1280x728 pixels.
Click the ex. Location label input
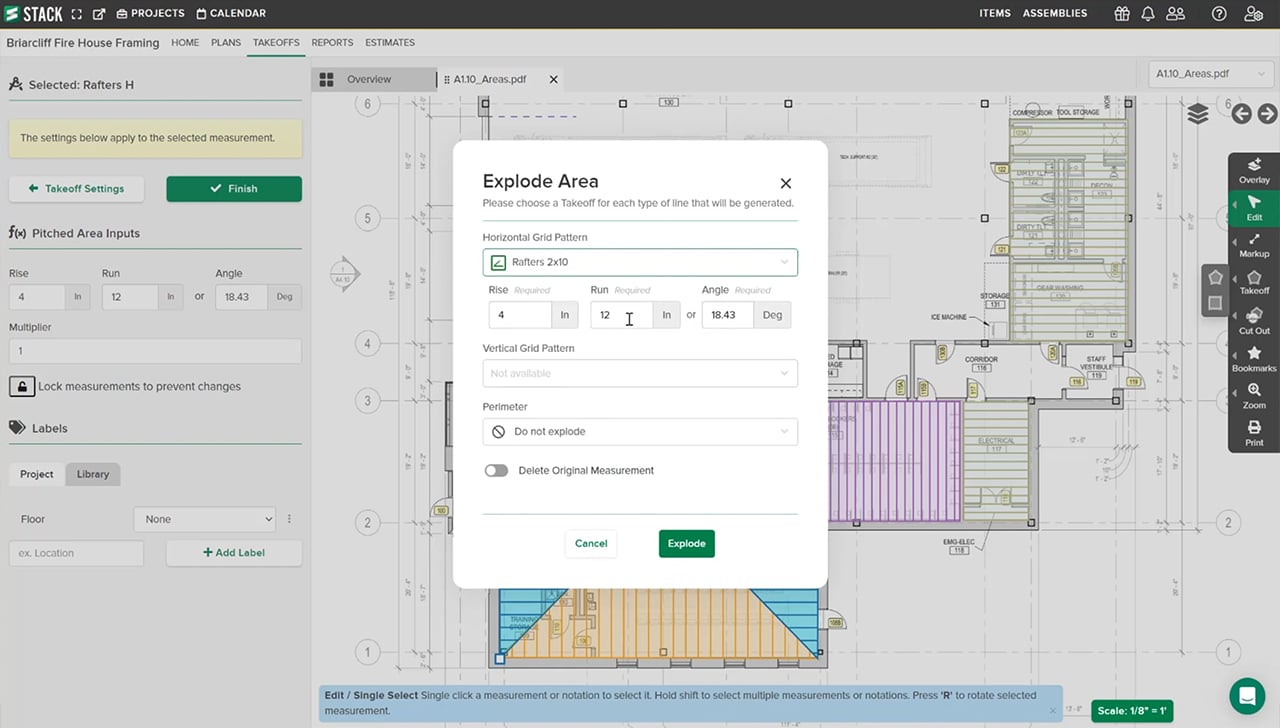pyautogui.click(x=76, y=553)
